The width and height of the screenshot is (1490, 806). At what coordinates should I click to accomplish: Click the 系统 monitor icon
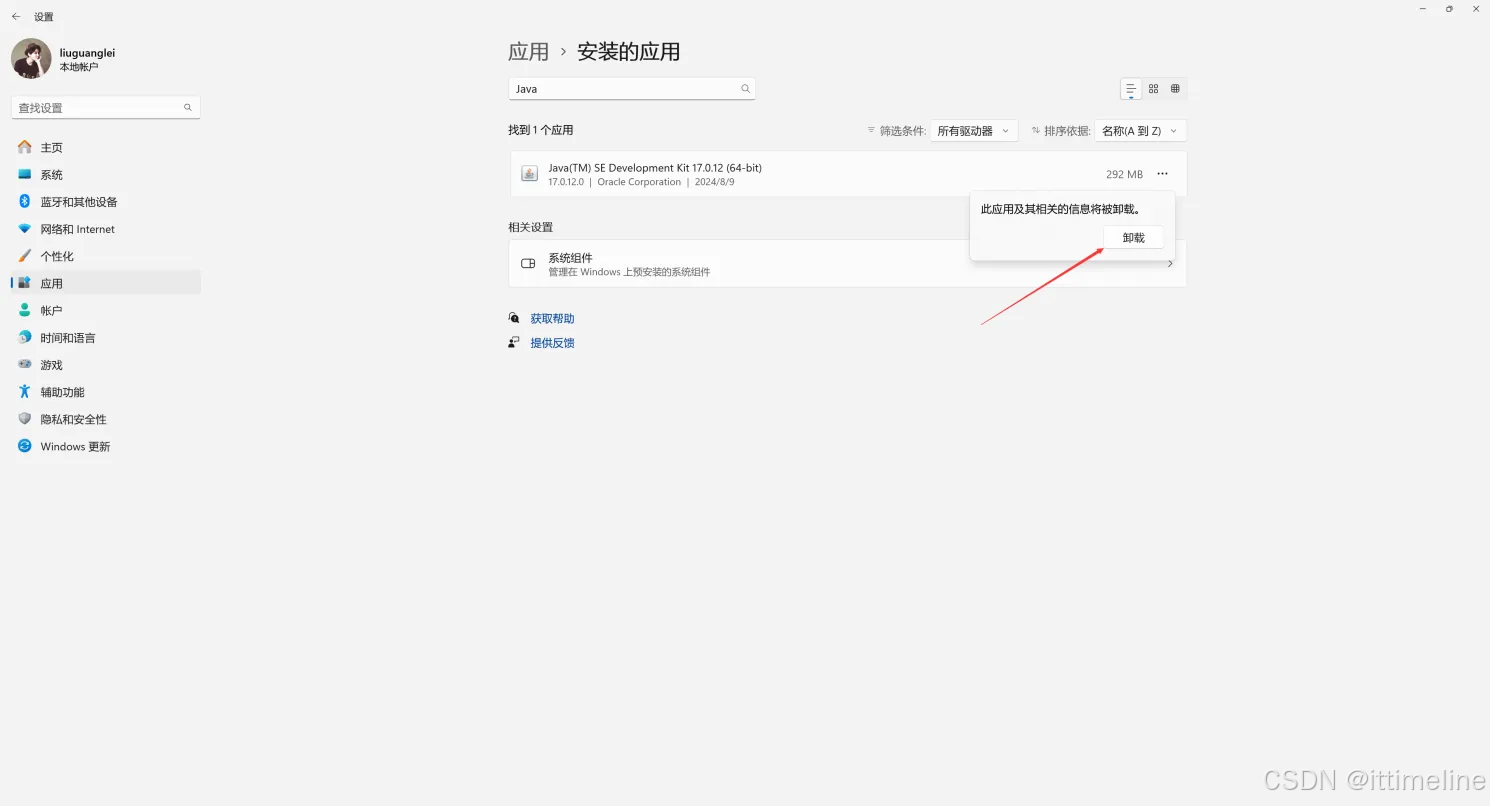point(25,174)
